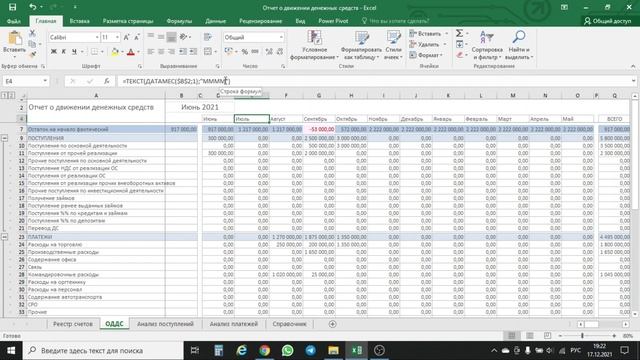Click the Decrease Indent icon

pyautogui.click(x=182, y=51)
